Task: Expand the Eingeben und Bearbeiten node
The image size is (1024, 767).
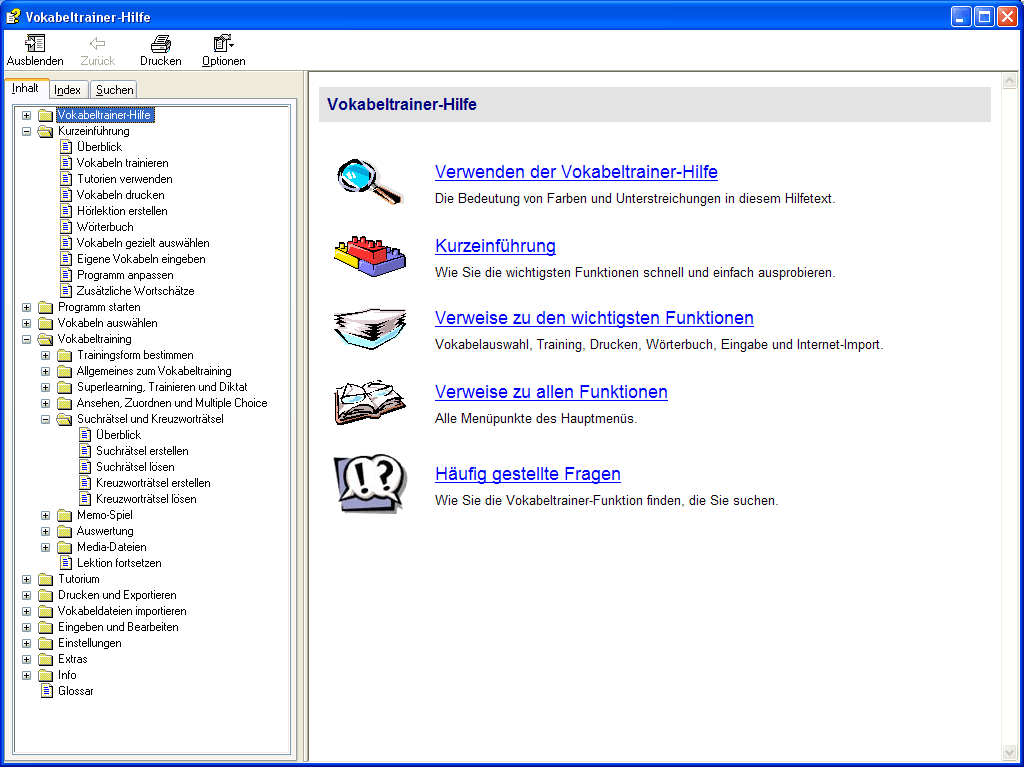Action: click(26, 627)
